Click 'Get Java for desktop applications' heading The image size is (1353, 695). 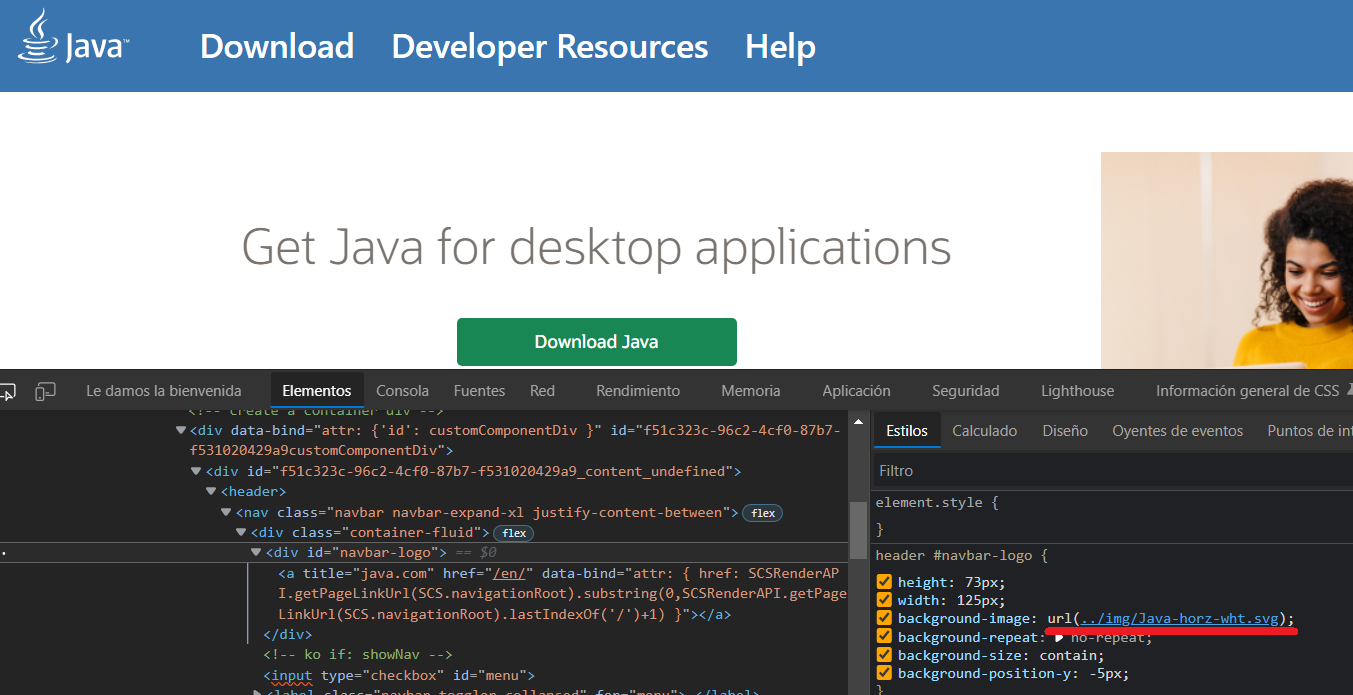pos(596,247)
